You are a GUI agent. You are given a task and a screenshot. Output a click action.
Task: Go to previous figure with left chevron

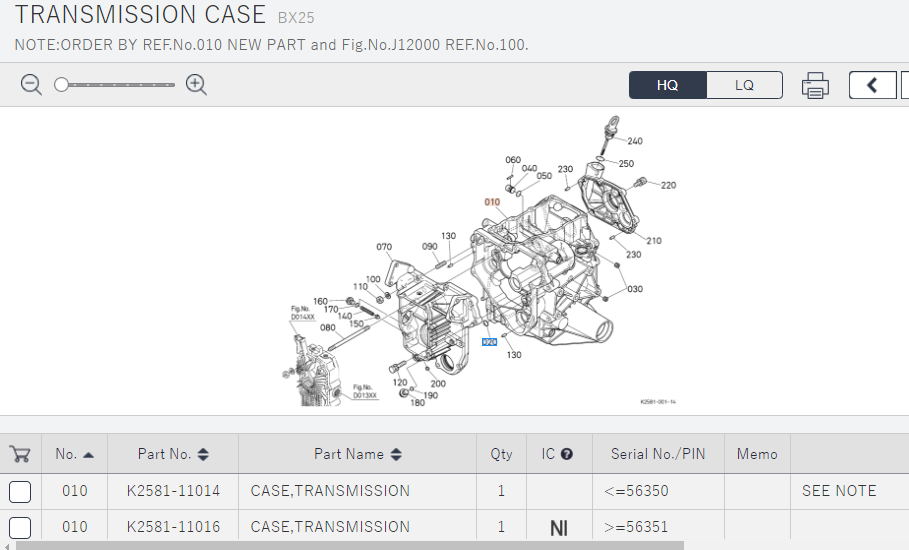click(872, 86)
